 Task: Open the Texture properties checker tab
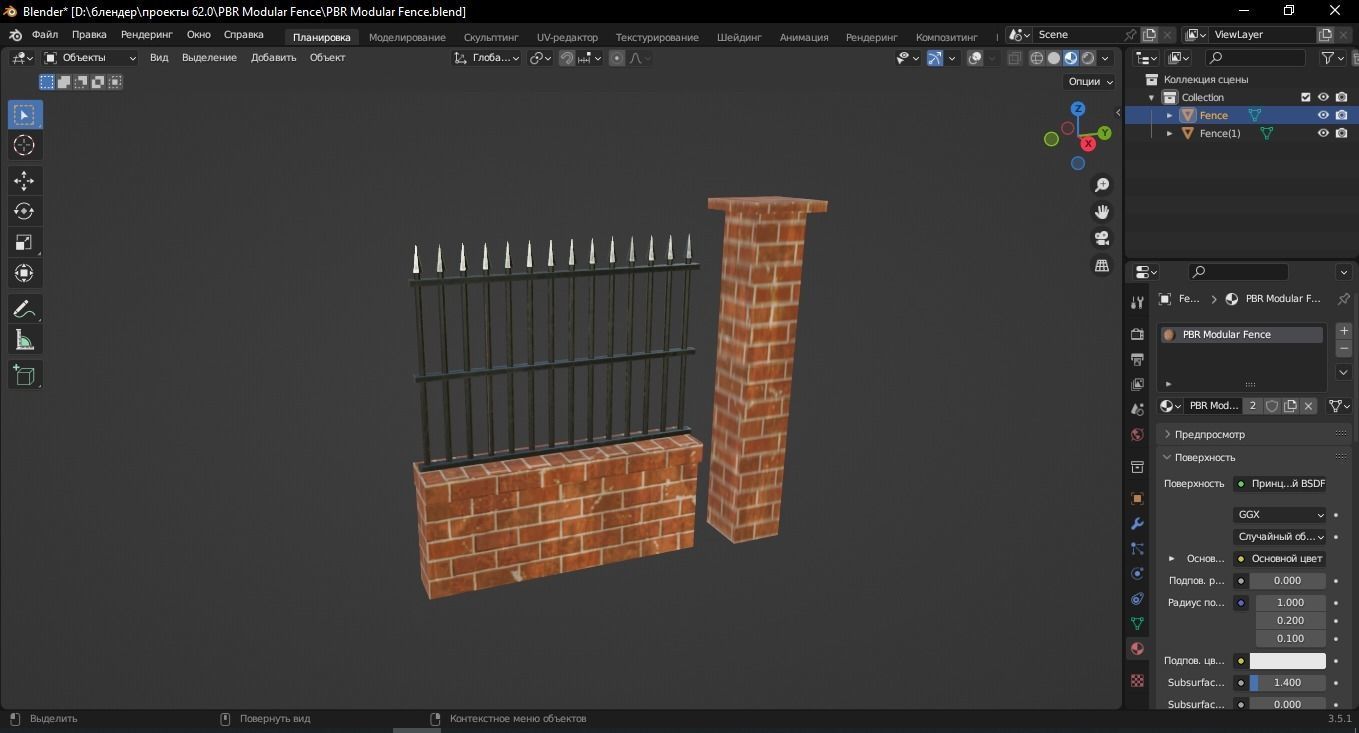1137,680
